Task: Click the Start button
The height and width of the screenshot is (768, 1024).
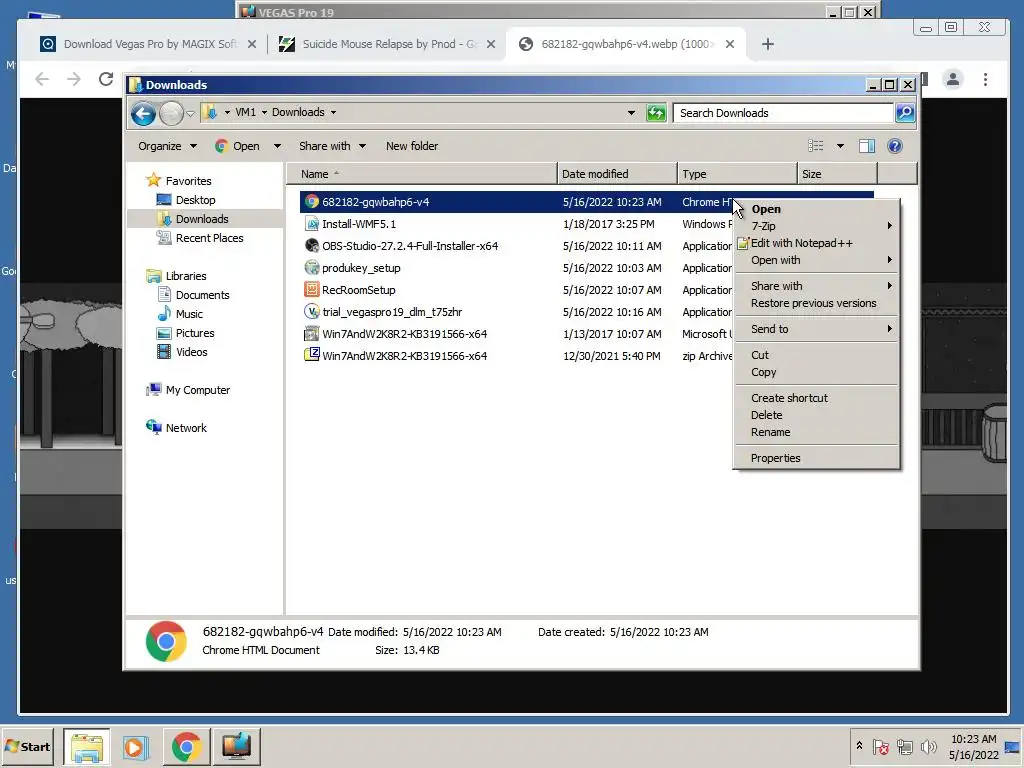Action: click(27, 746)
